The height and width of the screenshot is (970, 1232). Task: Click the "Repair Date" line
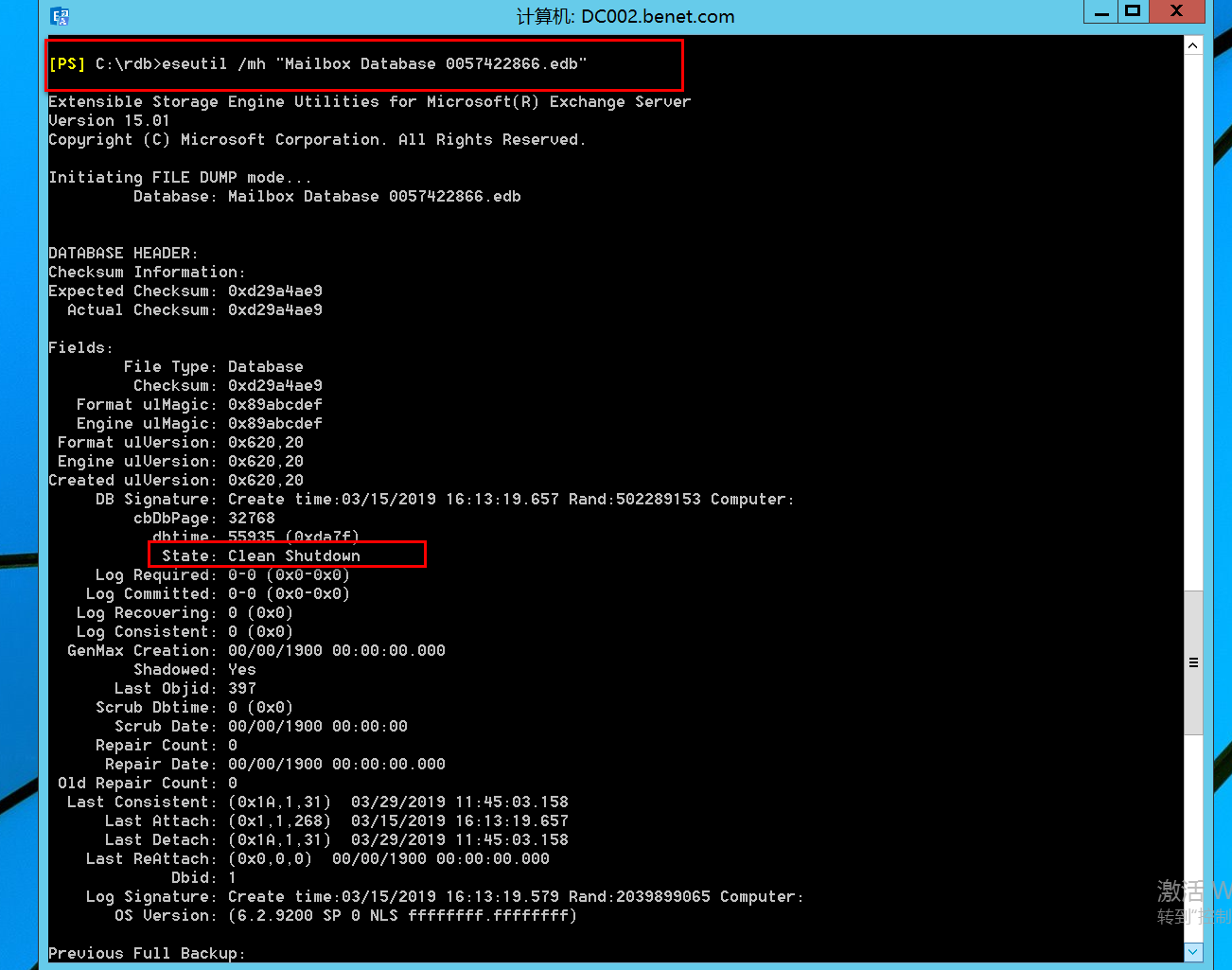275,764
